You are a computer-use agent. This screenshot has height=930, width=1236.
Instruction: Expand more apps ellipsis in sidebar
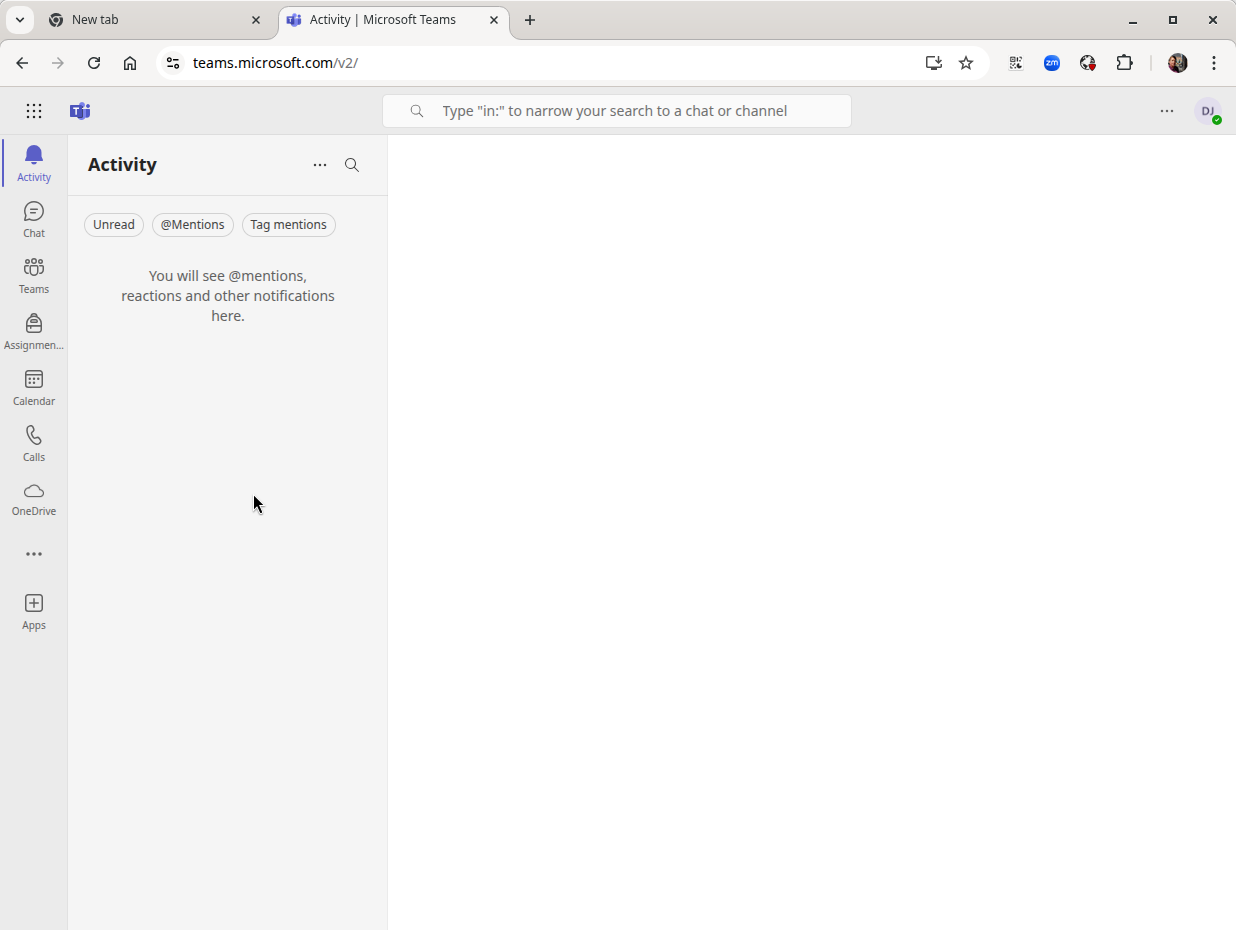pos(34,554)
